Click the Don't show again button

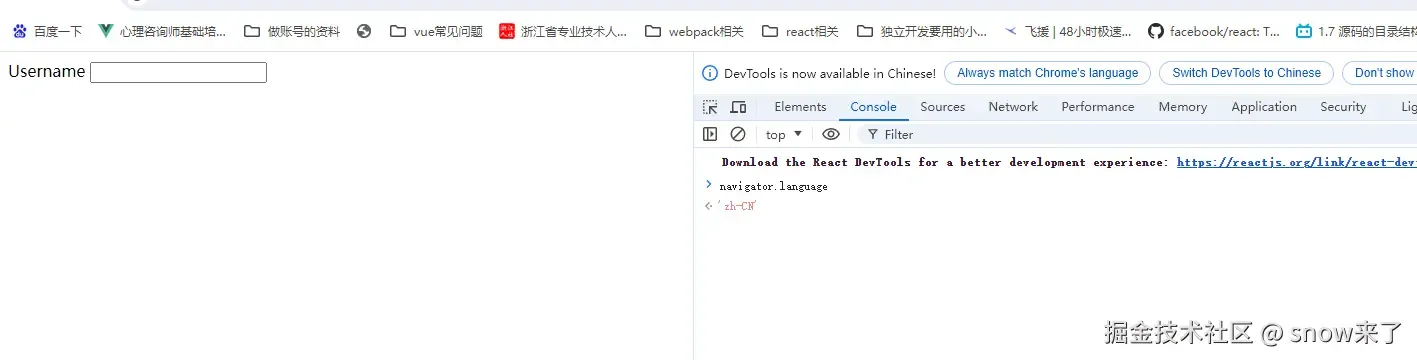(x=1380, y=73)
